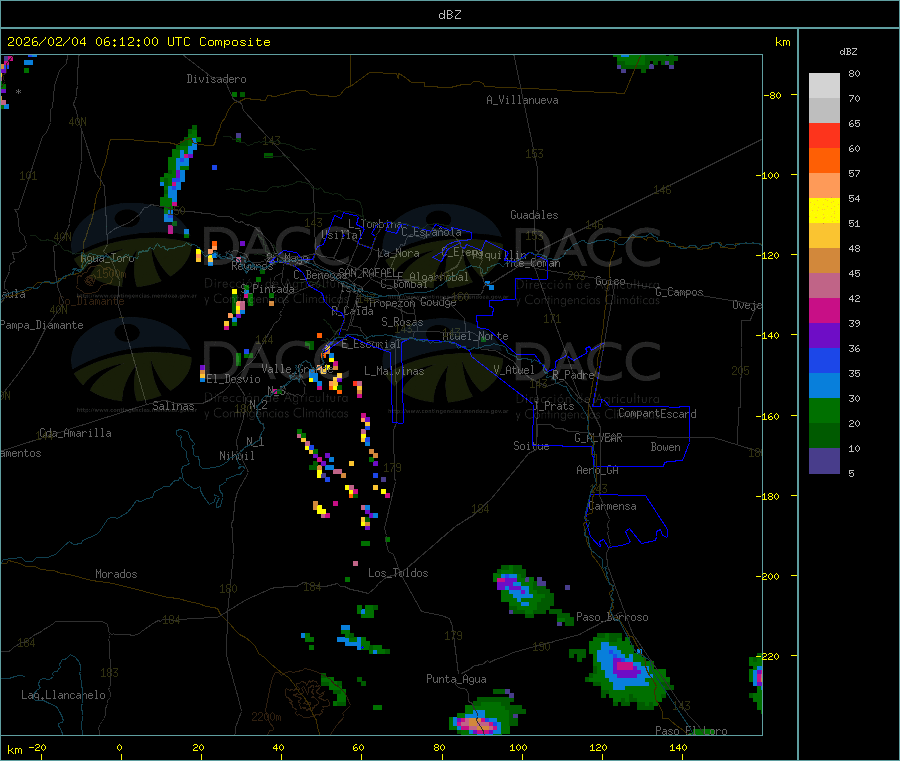
Task: Select the G_ALVEAR label
Action: 598,438
